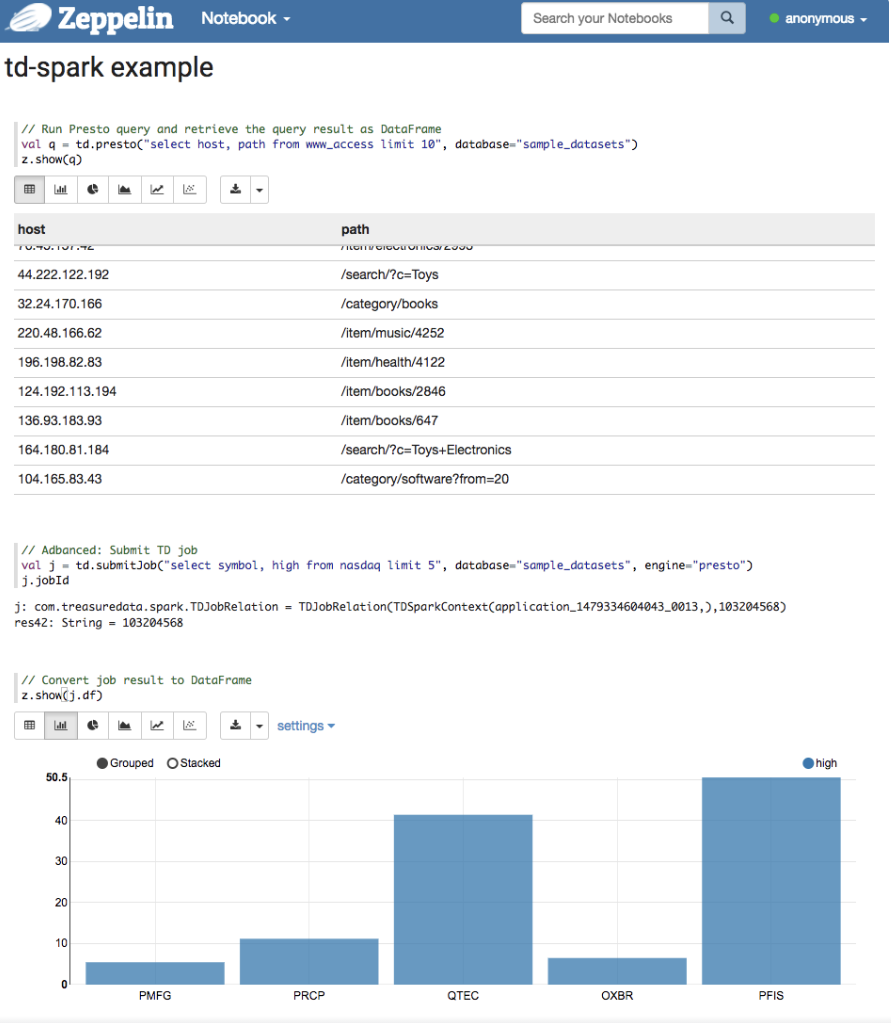
Task: Open the anonymous user dropdown
Action: tap(817, 18)
